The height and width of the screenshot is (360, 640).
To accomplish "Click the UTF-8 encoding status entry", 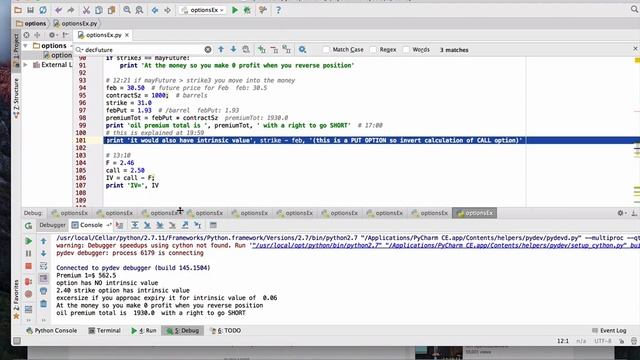I will [602, 341].
